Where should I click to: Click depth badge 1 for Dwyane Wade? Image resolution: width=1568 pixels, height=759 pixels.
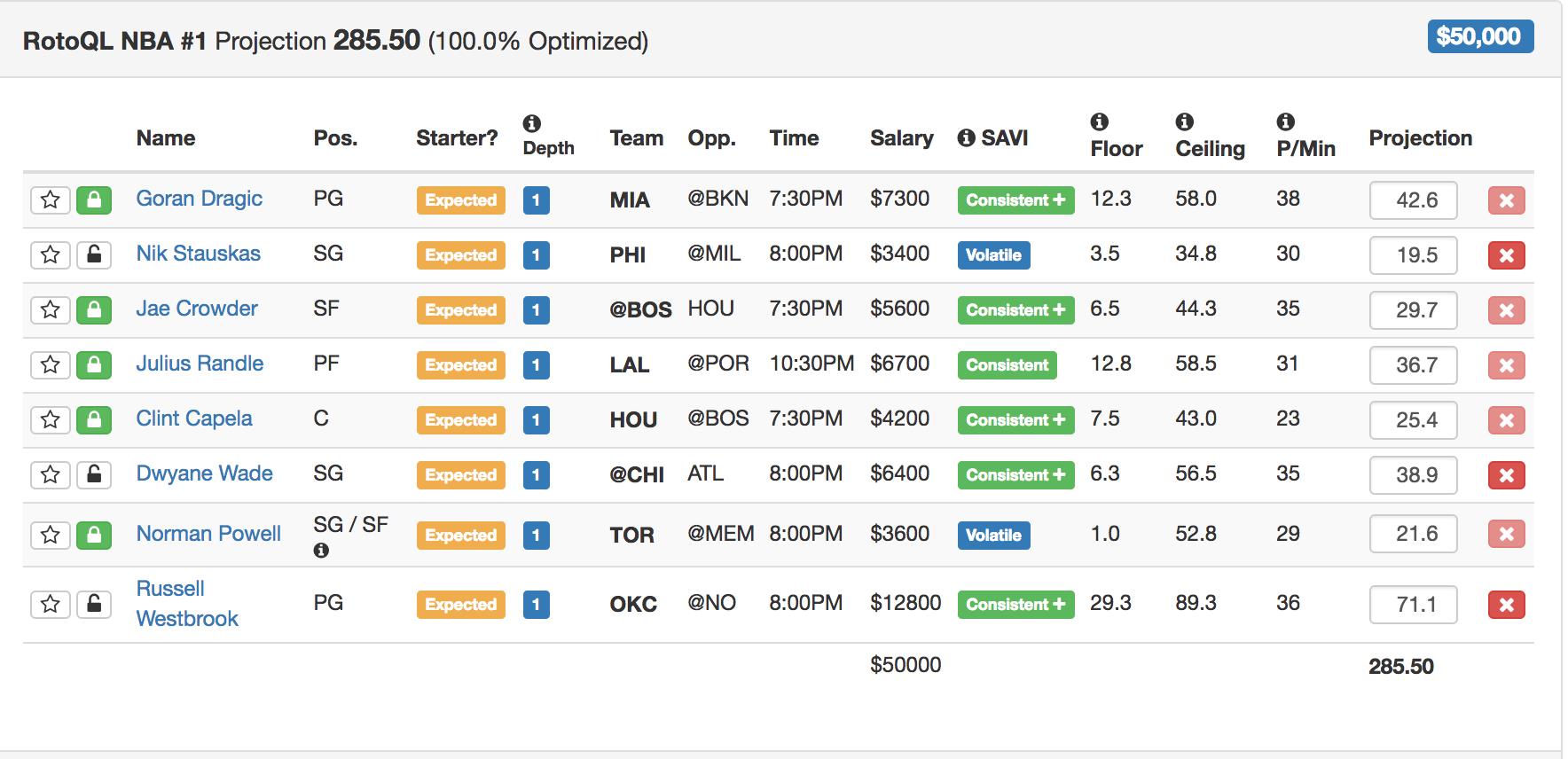click(x=536, y=475)
